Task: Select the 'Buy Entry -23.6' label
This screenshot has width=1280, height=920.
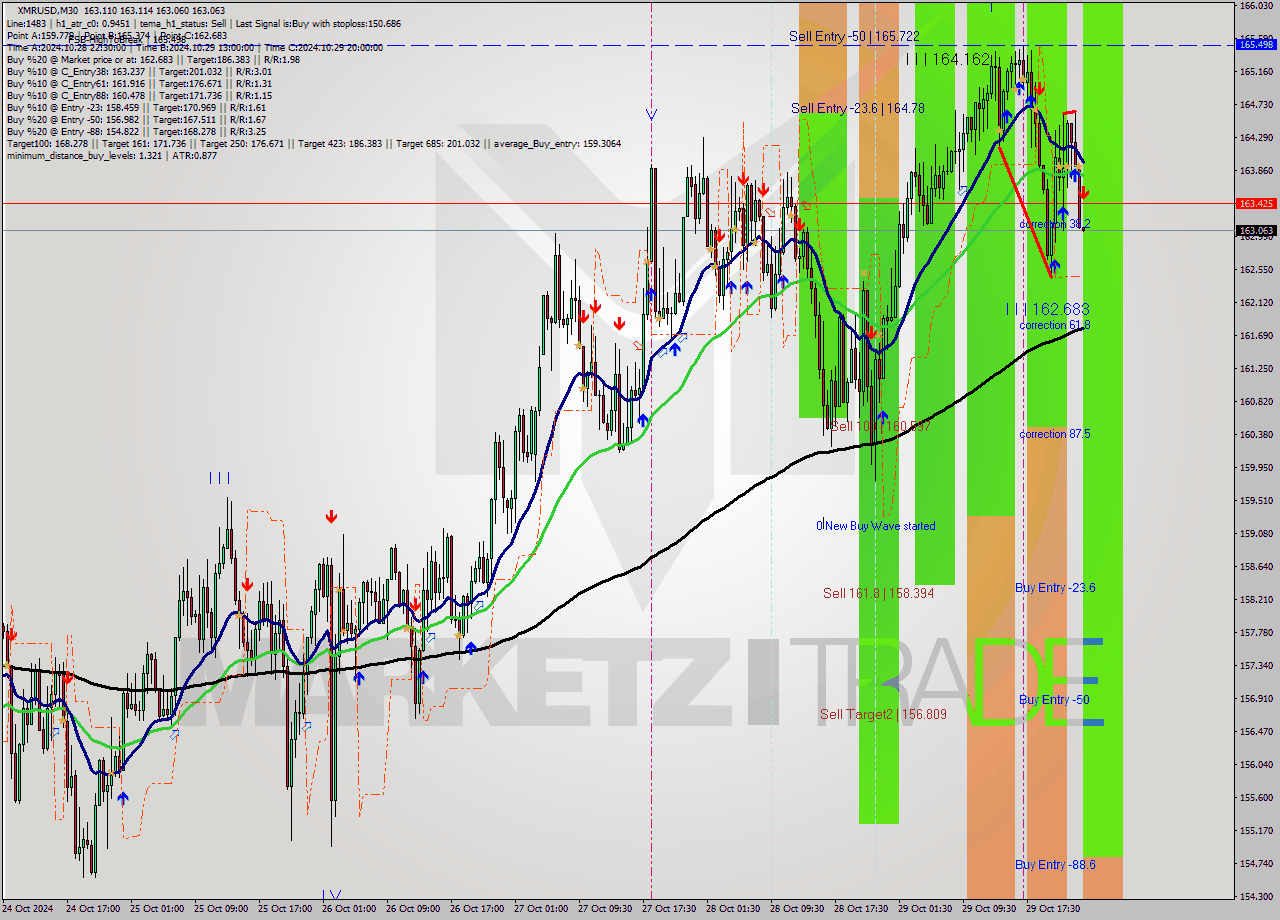Action: point(1055,588)
